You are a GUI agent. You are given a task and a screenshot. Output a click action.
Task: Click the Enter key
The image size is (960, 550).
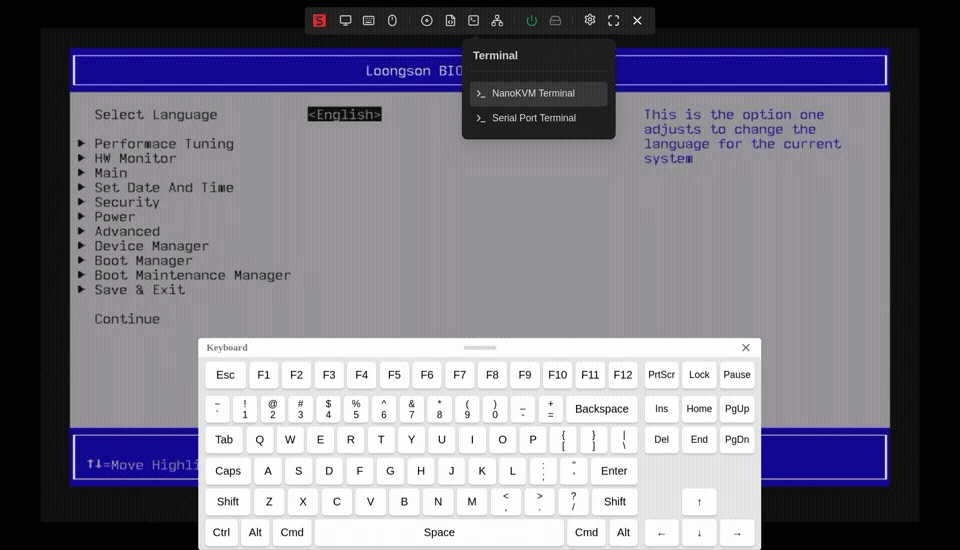614,471
